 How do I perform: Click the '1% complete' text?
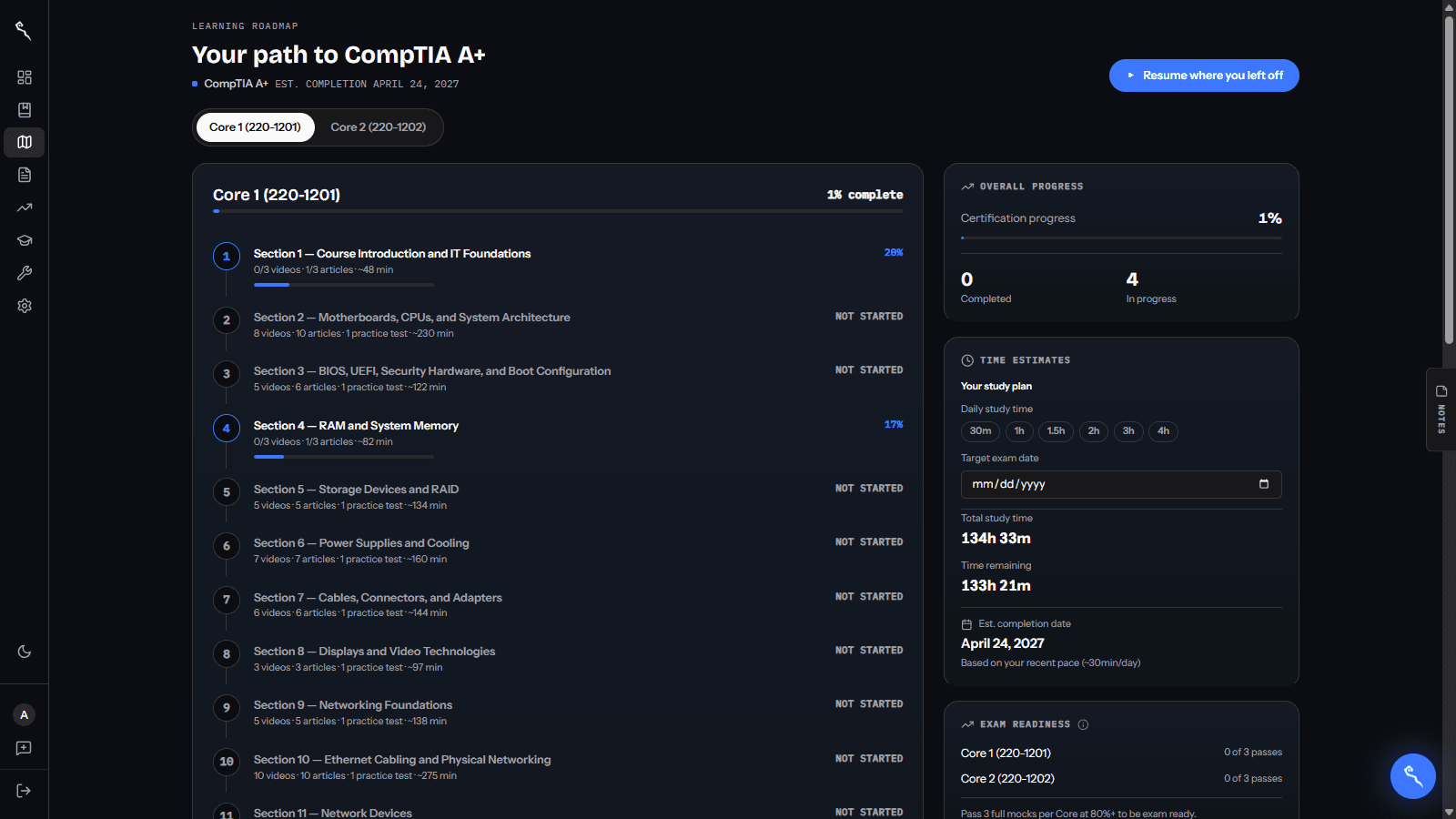(x=864, y=195)
